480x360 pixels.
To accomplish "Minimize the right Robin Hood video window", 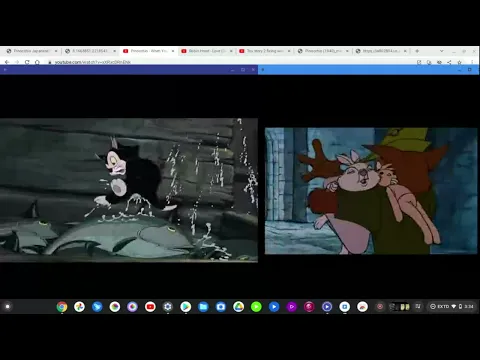I will click(459, 70).
